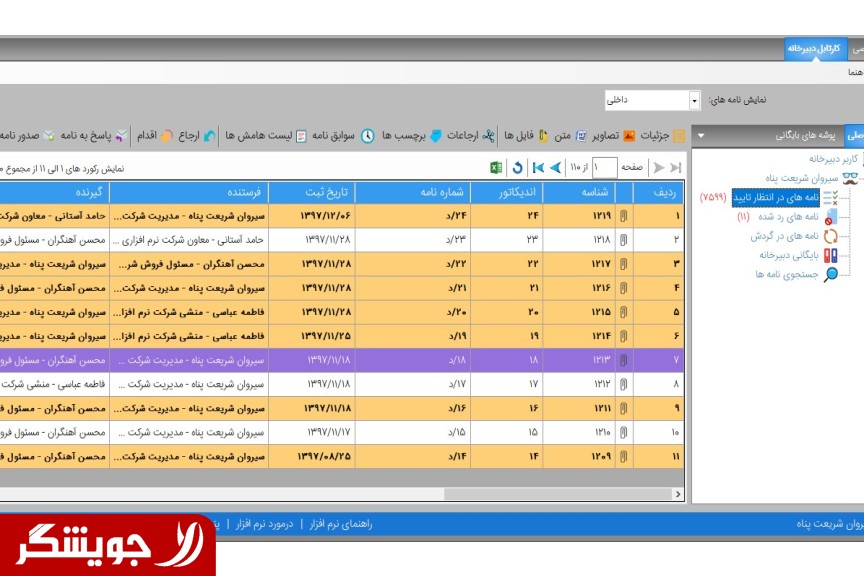Open جستجوی نامه ها (letter search) in the tree
Image resolution: width=864 pixels, height=576 pixels.
[x=786, y=274]
